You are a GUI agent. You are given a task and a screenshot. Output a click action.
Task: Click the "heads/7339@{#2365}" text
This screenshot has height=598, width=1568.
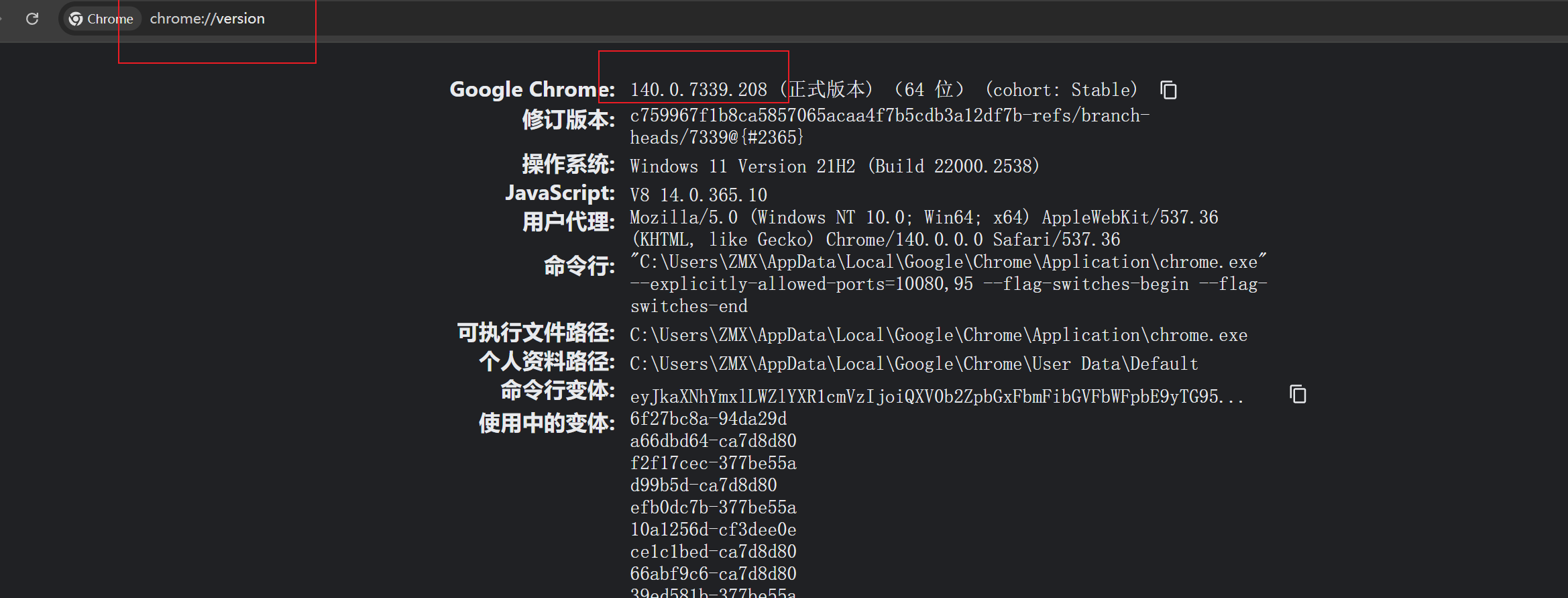point(716,138)
